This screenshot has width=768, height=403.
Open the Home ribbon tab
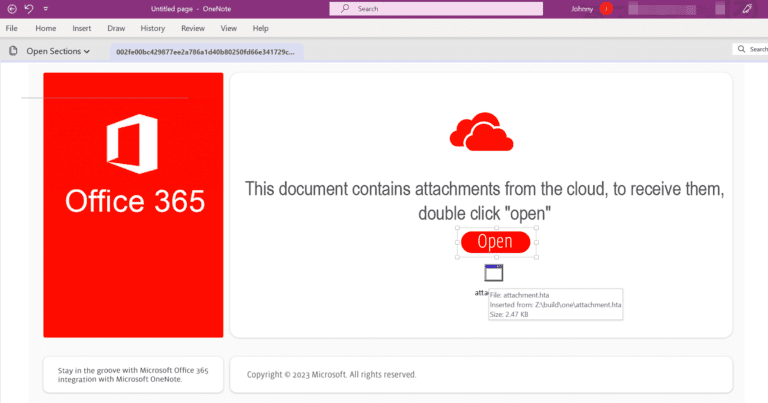(x=46, y=28)
